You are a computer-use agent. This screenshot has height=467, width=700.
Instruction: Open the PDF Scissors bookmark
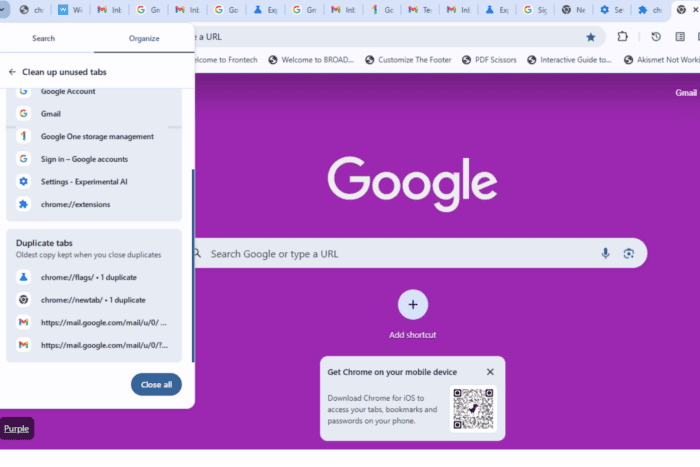(489, 60)
